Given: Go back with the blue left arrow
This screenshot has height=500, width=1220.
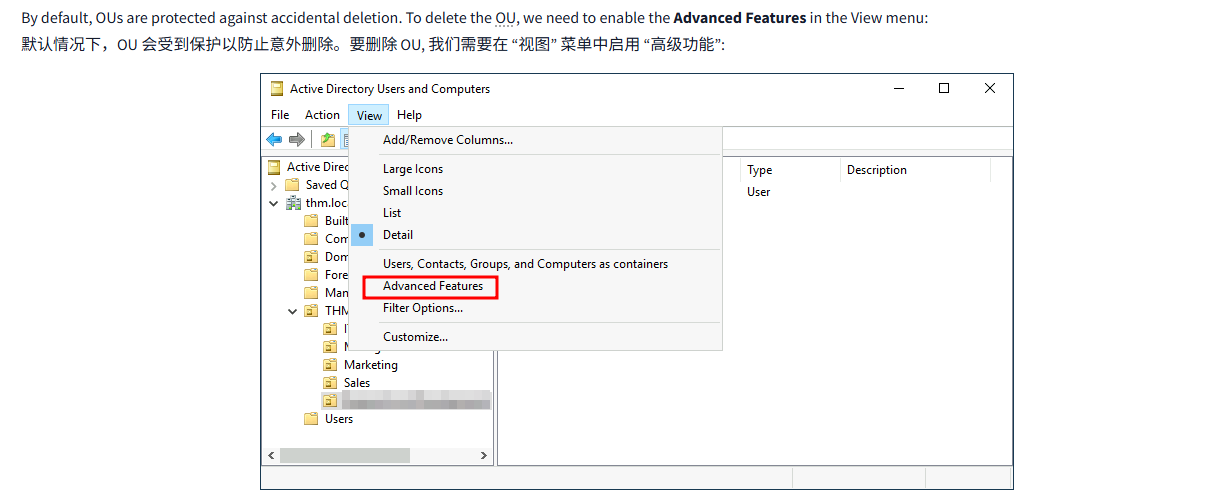Looking at the screenshot, I should [x=274, y=139].
